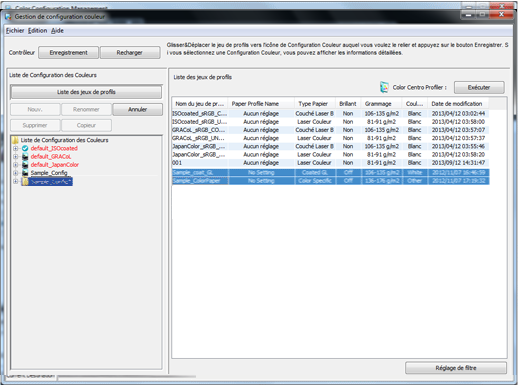The height and width of the screenshot is (385, 518).
Task: Select the highlighted Sample_Config* item
Action: [51, 181]
